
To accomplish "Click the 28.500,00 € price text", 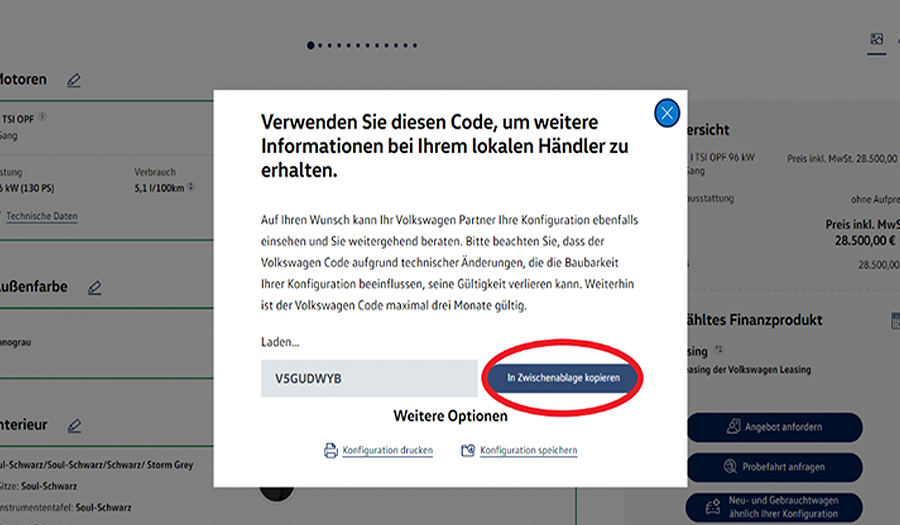I will pyautogui.click(x=865, y=241).
